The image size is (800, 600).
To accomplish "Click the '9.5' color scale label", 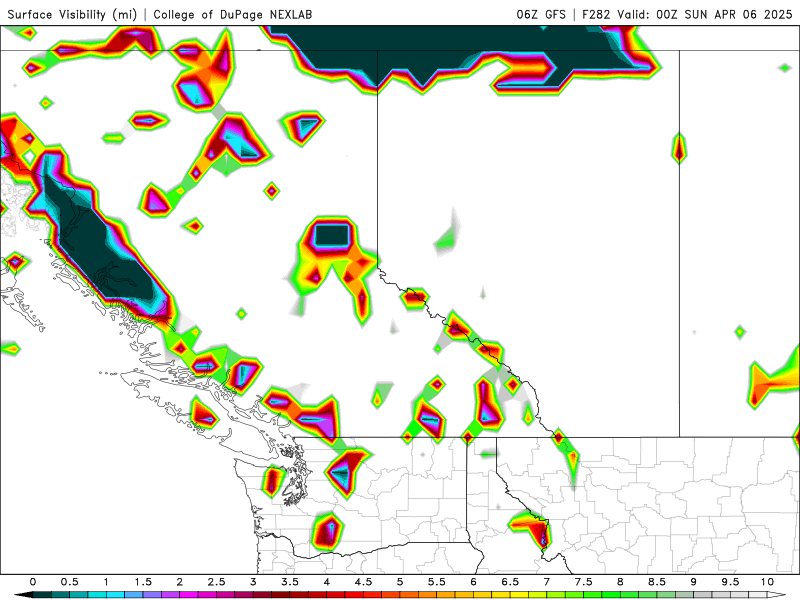I will [x=731, y=582].
